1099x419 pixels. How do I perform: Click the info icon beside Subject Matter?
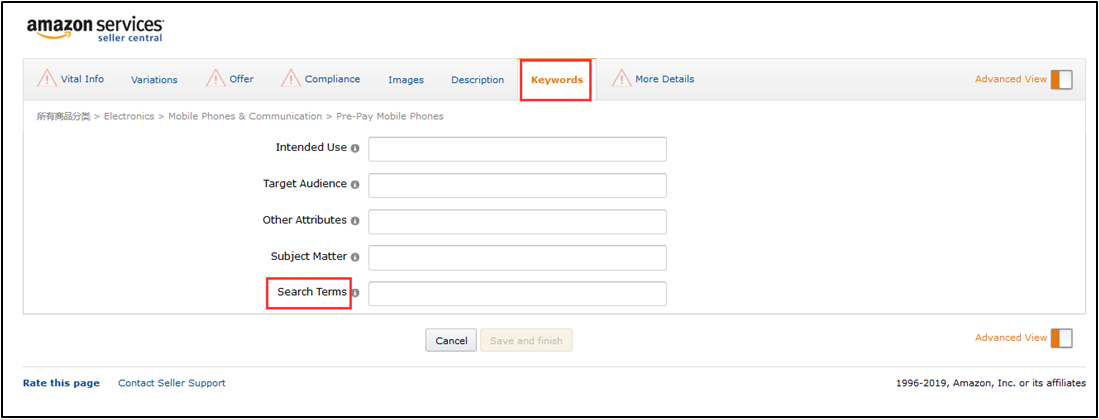[355, 257]
